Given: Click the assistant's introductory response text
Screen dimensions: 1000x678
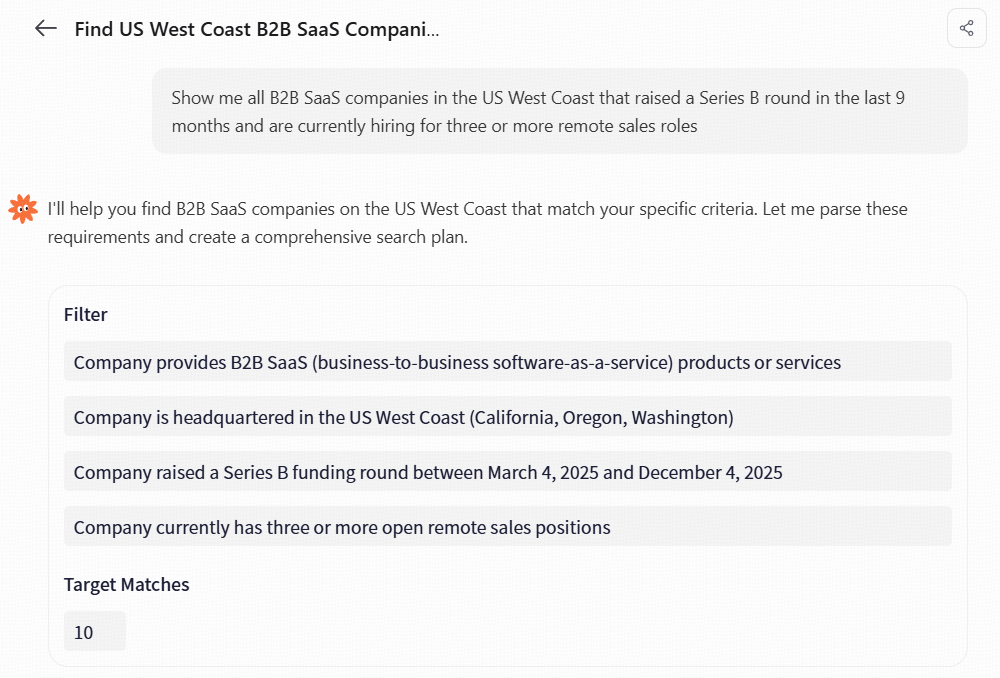Looking at the screenshot, I should (477, 223).
